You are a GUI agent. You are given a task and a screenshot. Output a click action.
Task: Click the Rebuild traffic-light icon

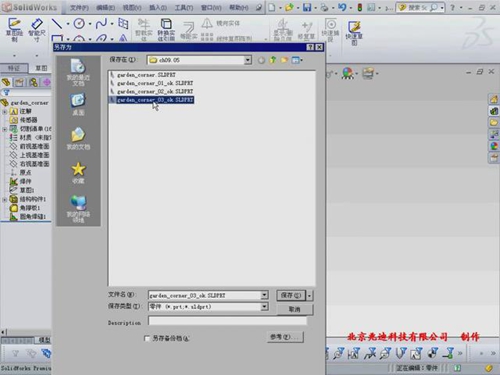360,7
